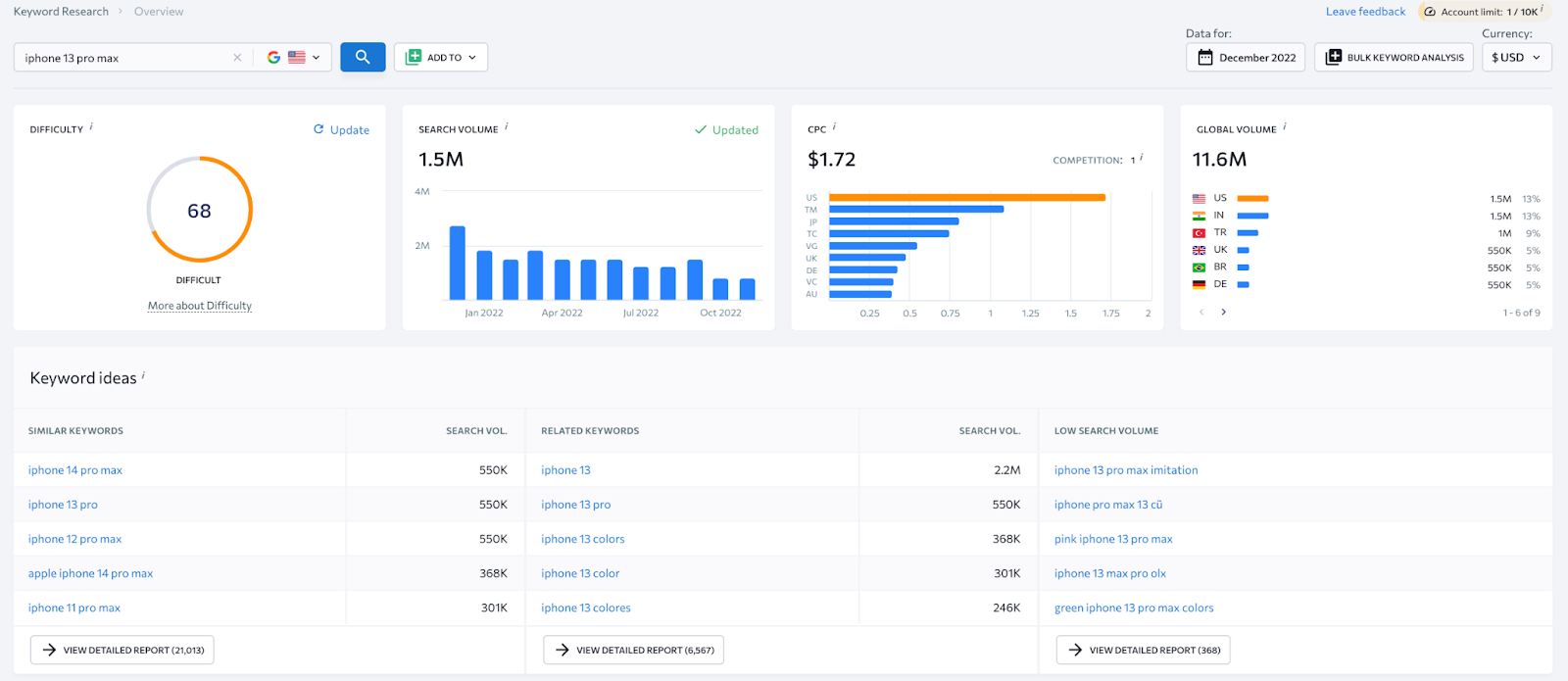This screenshot has height=681, width=1568.
Task: Click the blue search magnifier button
Action: click(363, 57)
